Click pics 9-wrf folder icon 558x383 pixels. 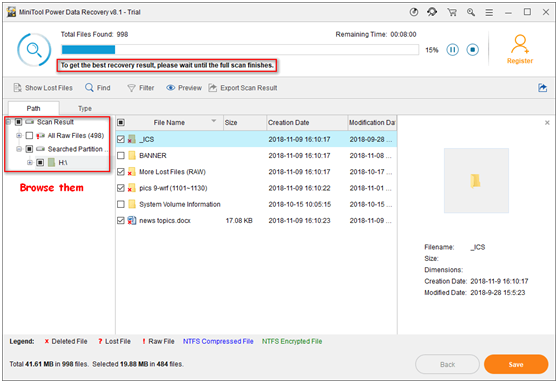(132, 188)
